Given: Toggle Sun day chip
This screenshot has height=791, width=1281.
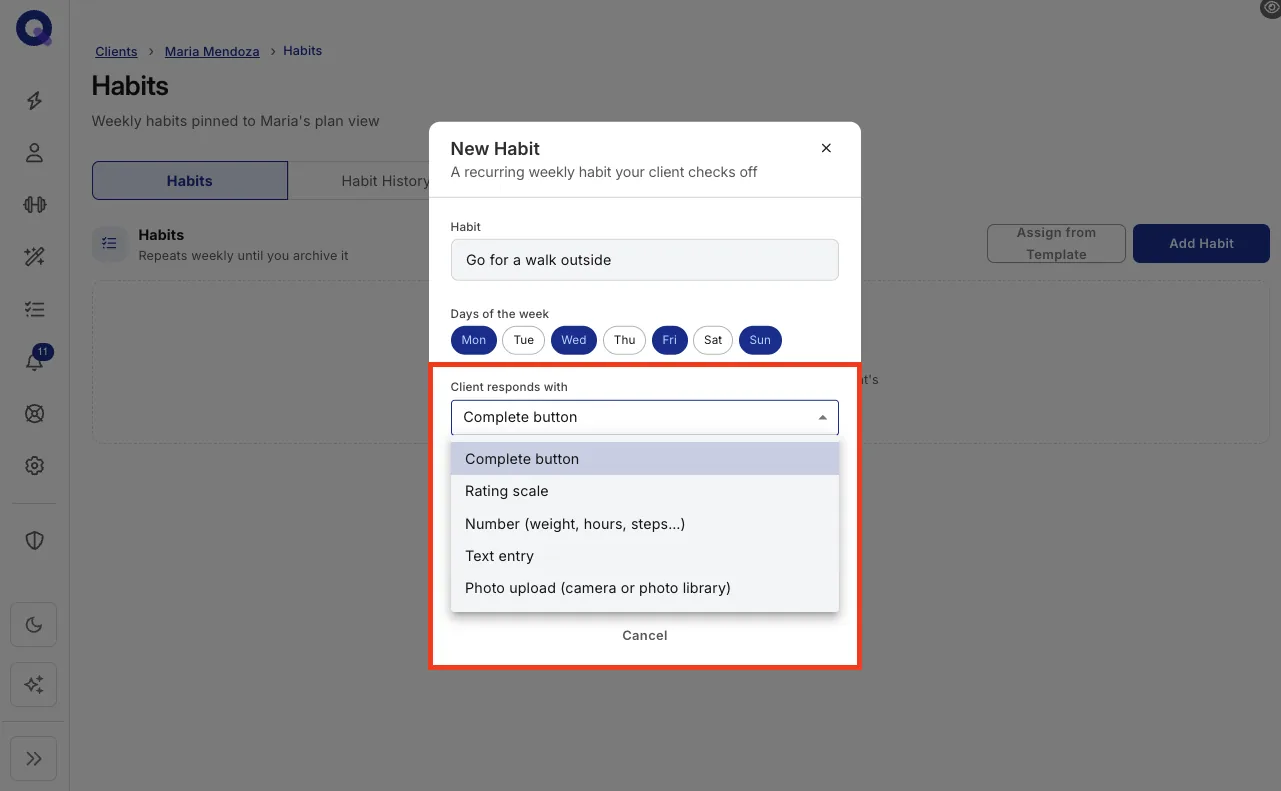Looking at the screenshot, I should pos(760,340).
